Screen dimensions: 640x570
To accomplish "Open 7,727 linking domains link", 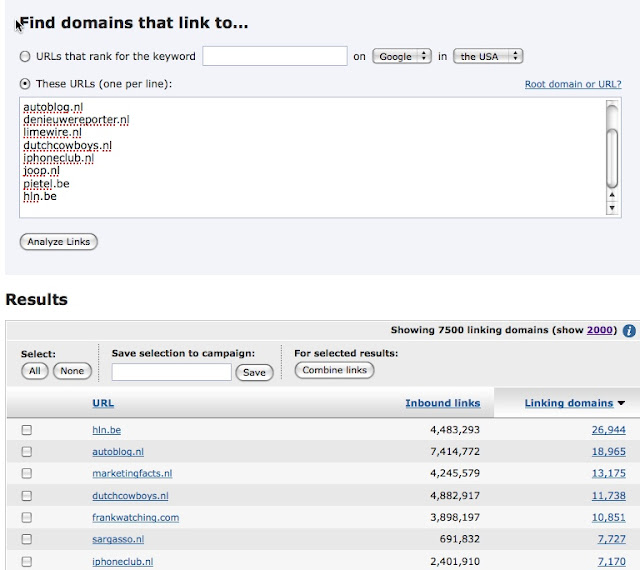I will coord(611,539).
